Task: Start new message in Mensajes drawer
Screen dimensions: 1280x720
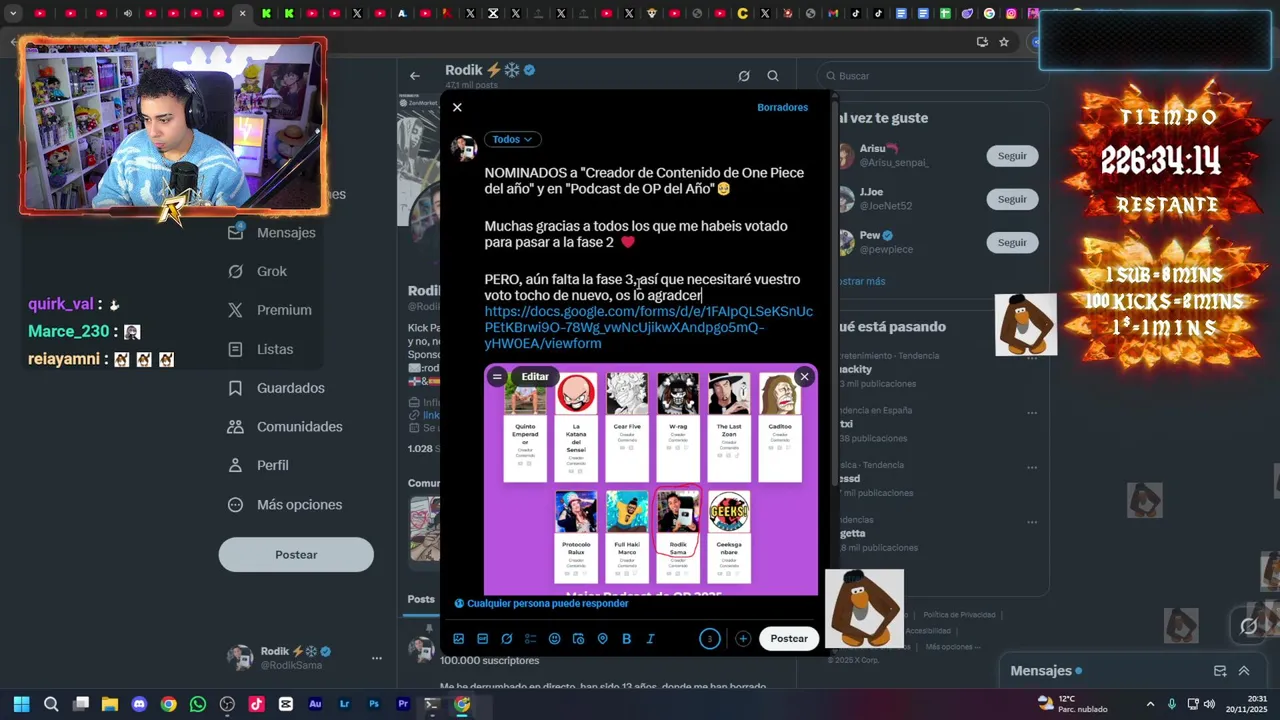Action: point(1220,671)
